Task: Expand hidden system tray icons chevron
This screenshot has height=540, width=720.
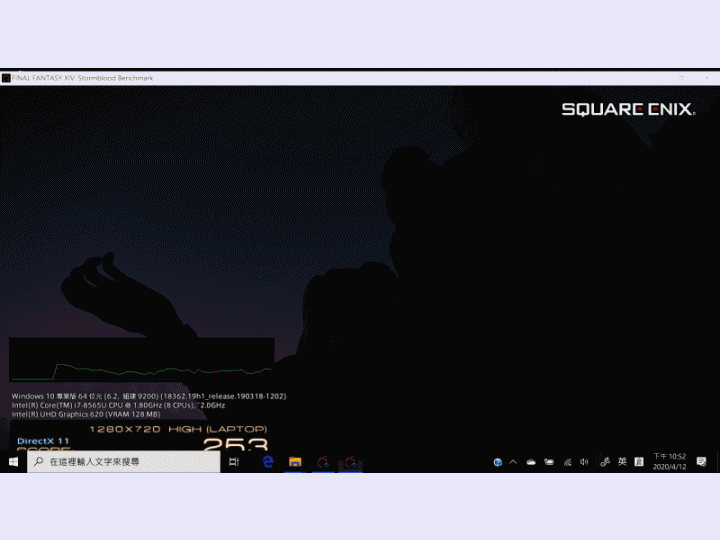Action: (x=513, y=462)
